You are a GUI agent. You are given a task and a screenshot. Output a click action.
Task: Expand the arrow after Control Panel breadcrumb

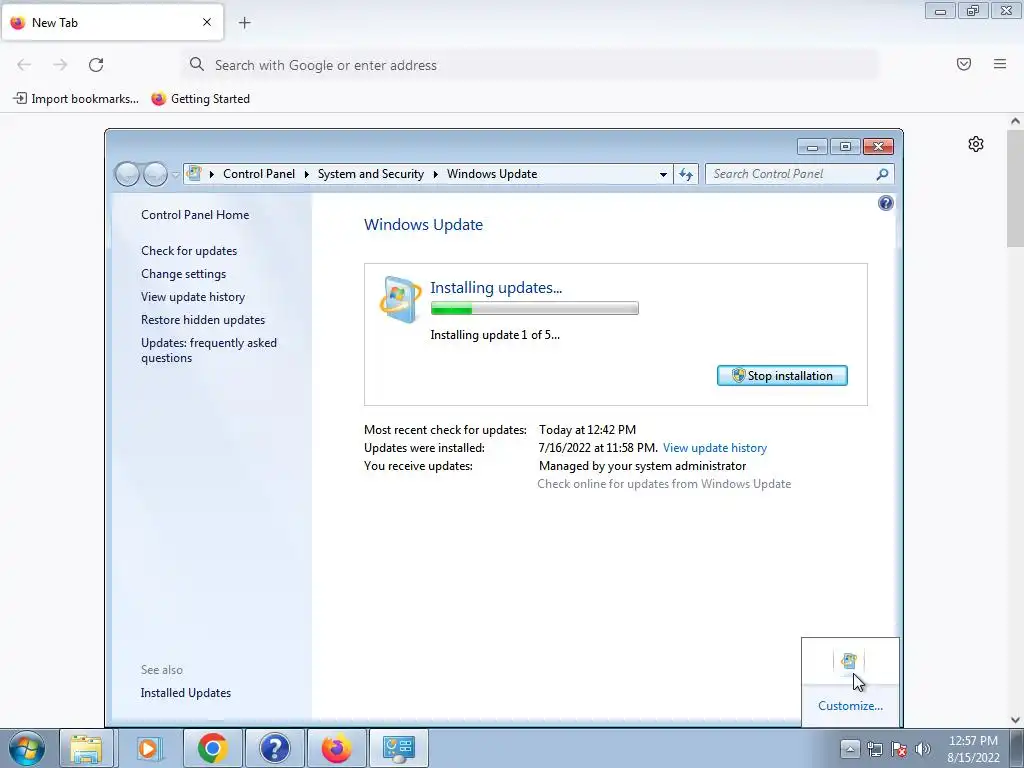tap(306, 174)
